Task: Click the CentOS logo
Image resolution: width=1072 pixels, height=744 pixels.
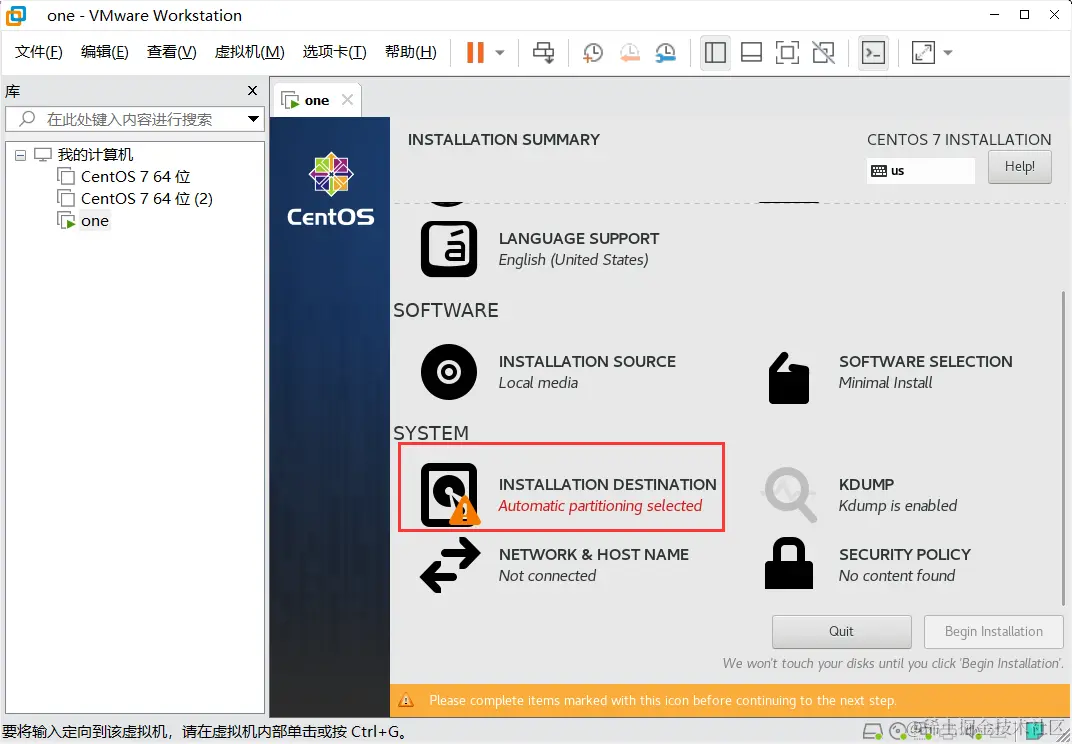Action: coord(331,189)
